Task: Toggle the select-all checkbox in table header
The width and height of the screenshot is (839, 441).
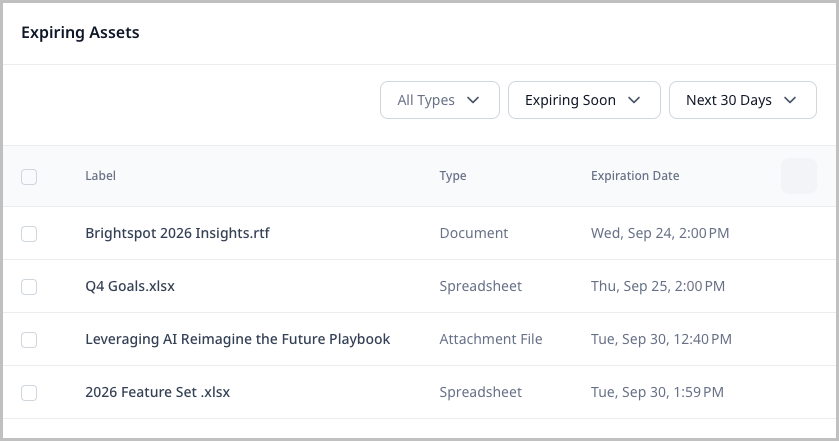Action: pyautogui.click(x=29, y=176)
